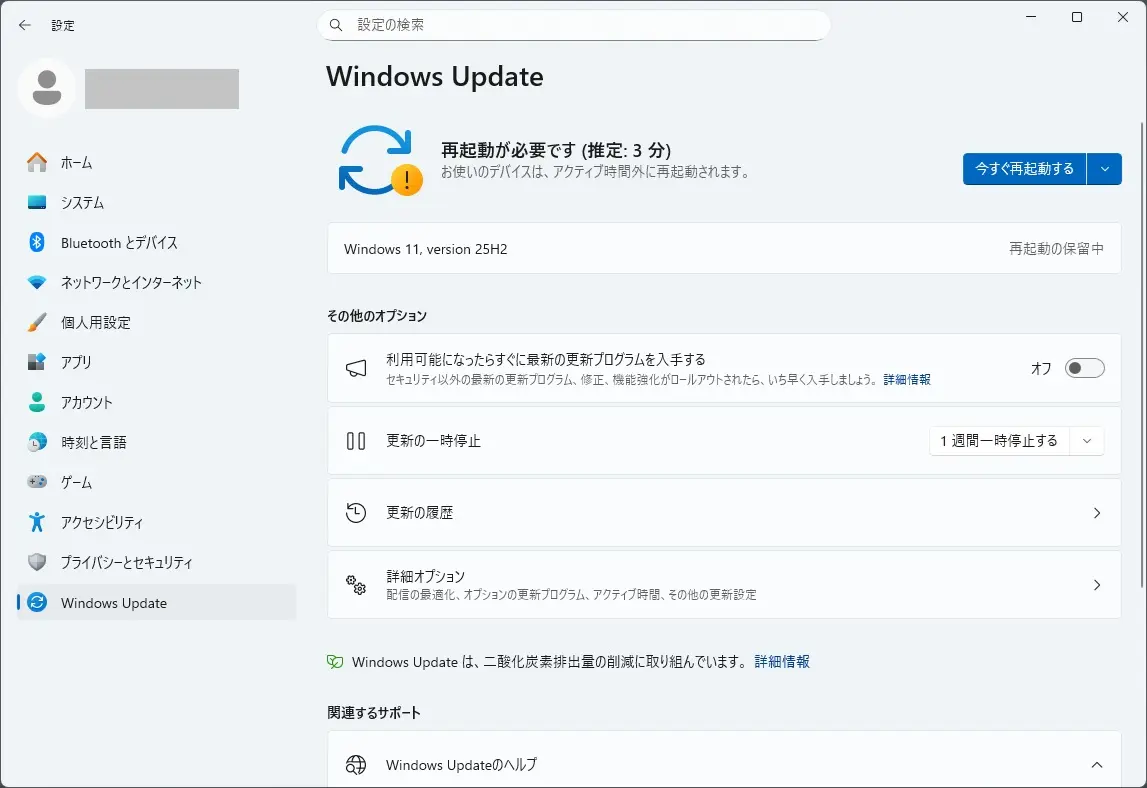Viewport: 1147px width, 788px height.
Task: Click the Bluetooth icon in sidebar
Action: click(37, 242)
